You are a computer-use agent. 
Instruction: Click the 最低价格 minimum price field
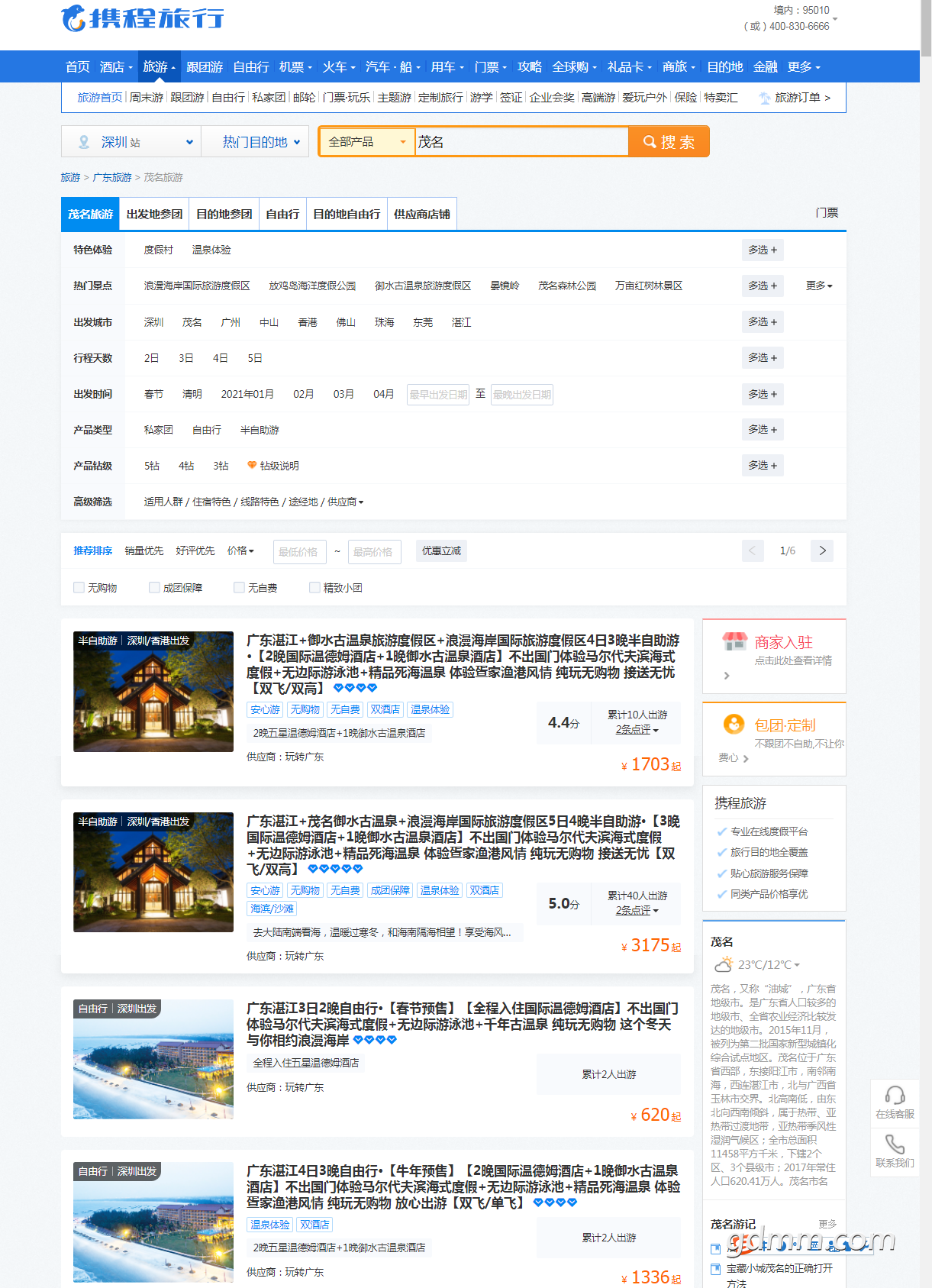tap(298, 552)
